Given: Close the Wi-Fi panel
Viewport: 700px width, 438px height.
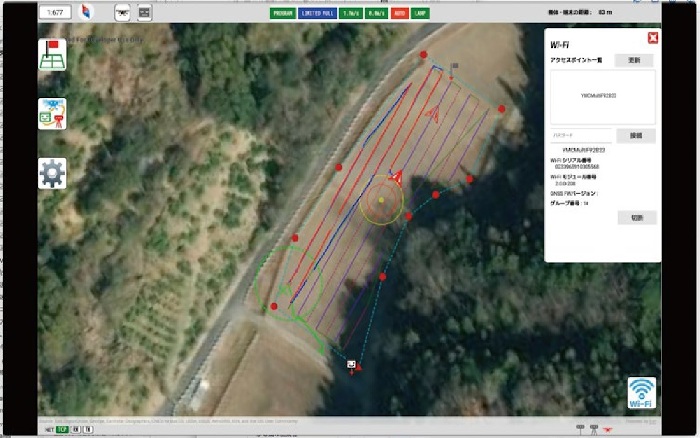Looking at the screenshot, I should point(652,38).
